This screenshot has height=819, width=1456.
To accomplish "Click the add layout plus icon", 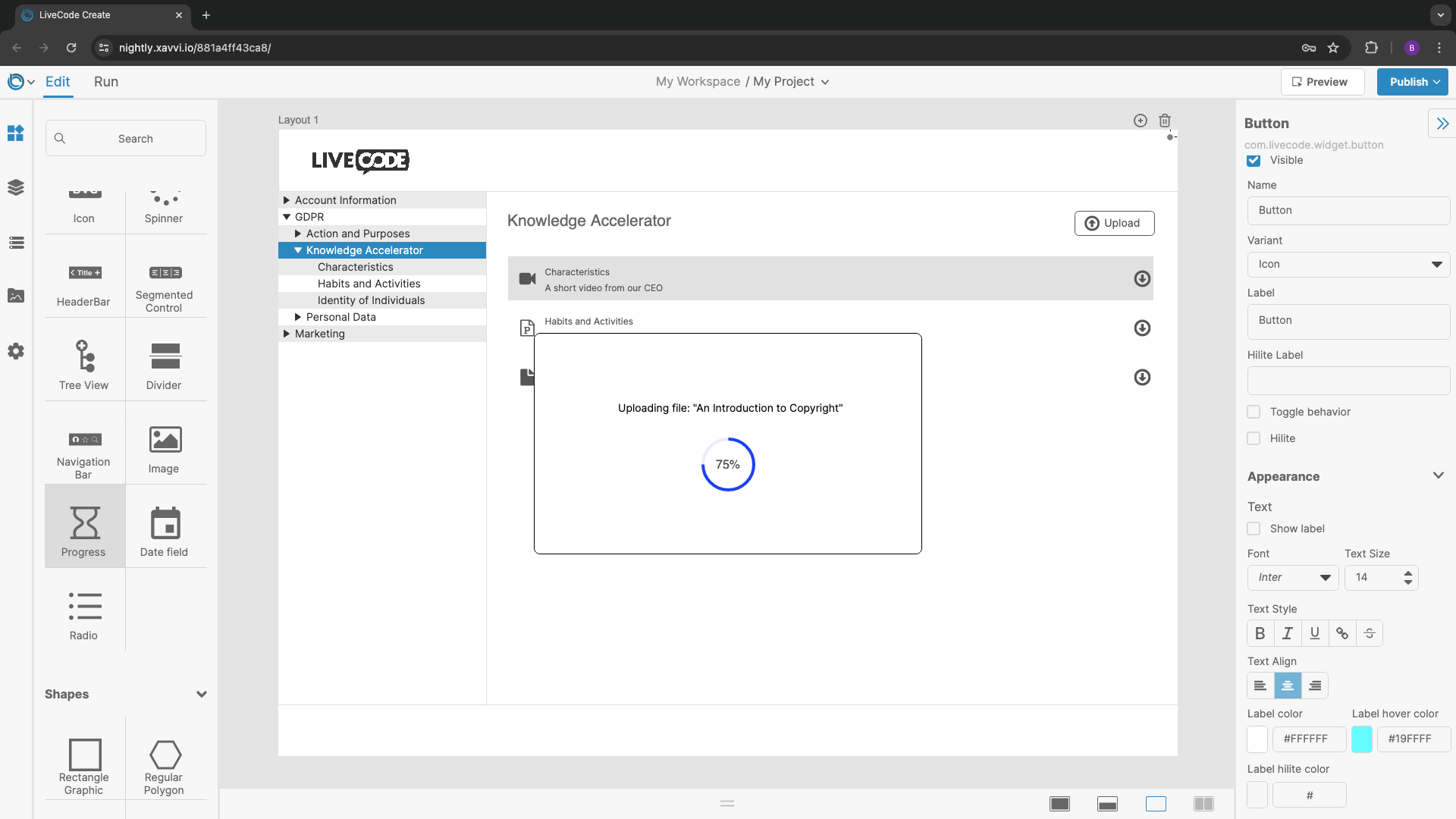I will pos(1140,121).
